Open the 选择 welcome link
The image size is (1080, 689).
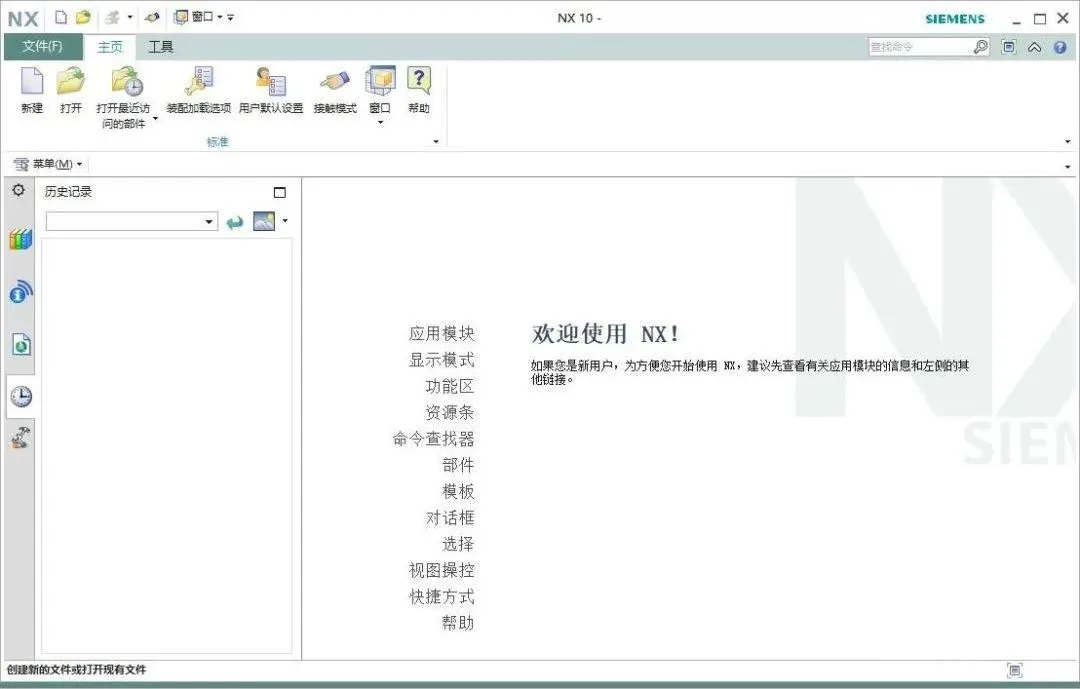coord(458,544)
